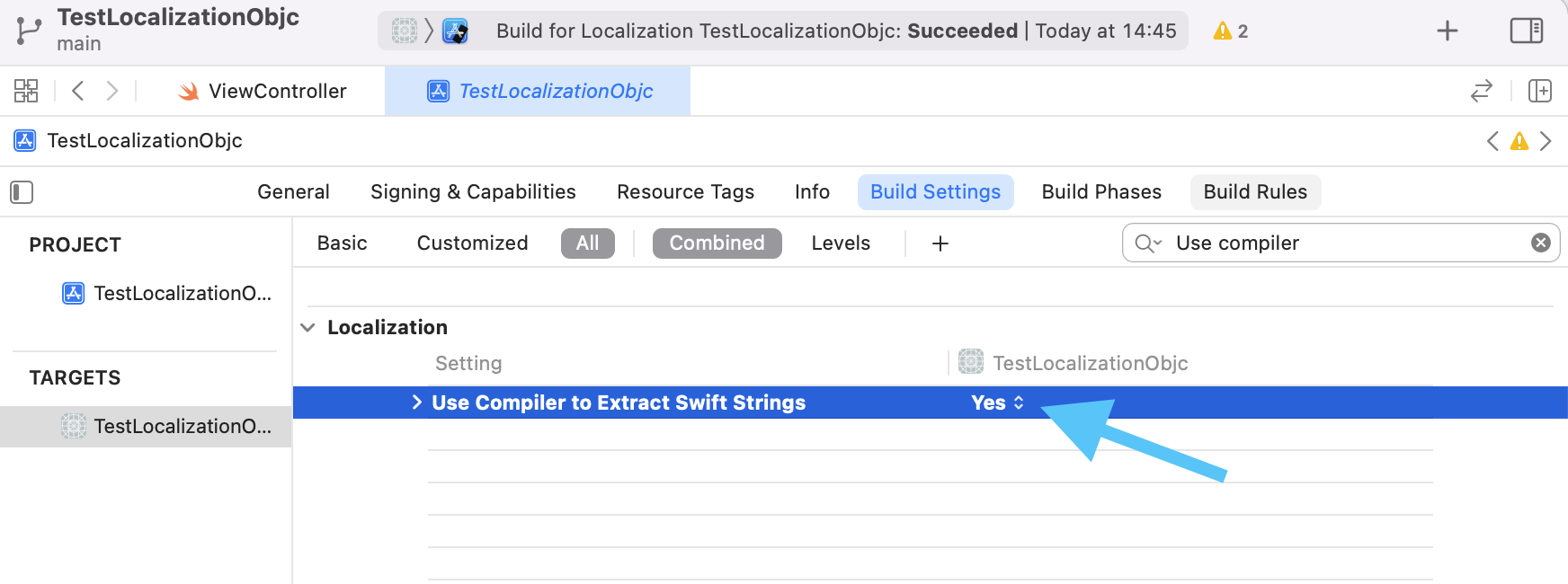
Task: Switch to the TestLocalizationObjc editor tab
Action: pos(538,91)
